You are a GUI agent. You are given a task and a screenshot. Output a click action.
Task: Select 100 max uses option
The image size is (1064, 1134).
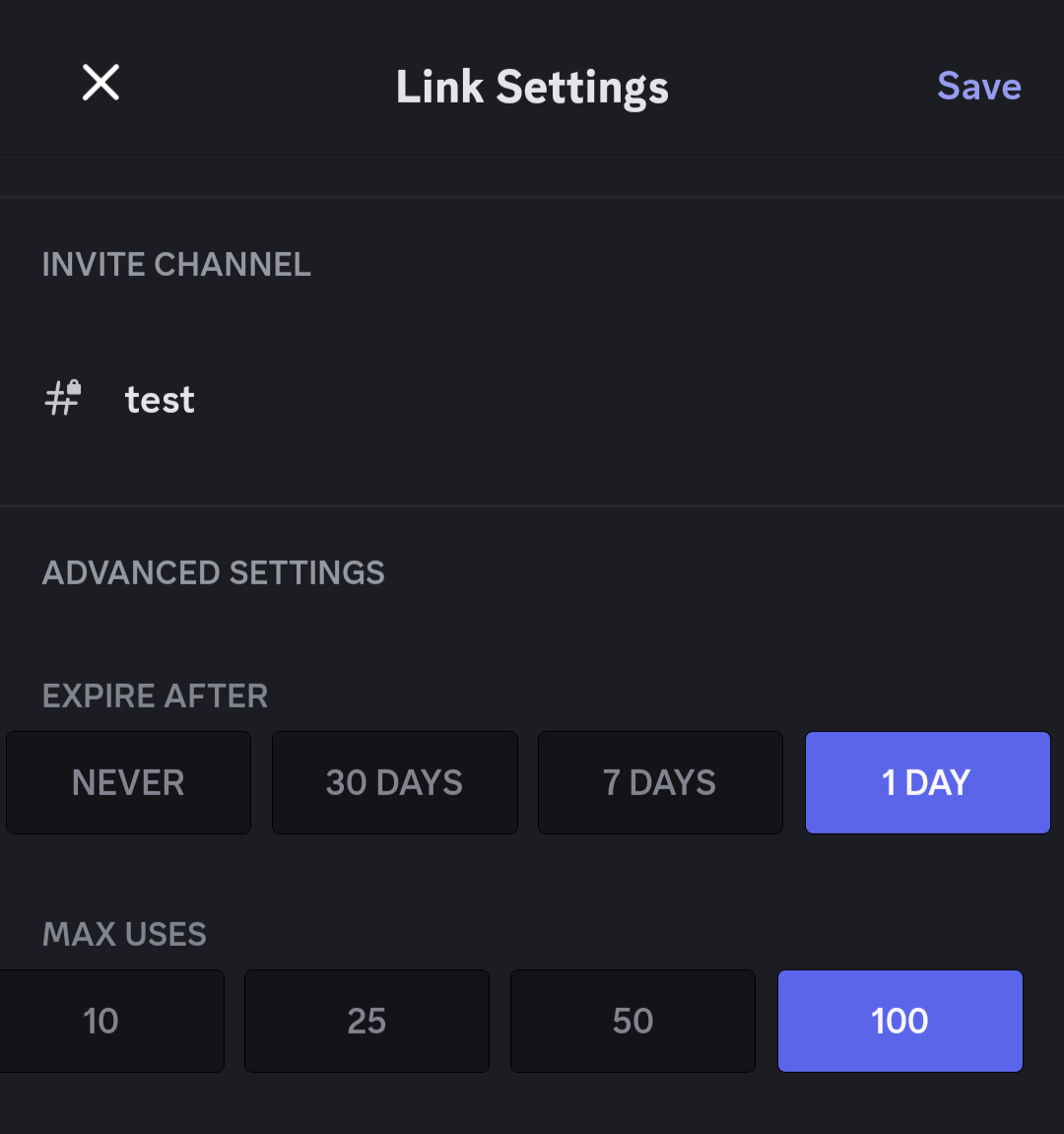tap(899, 1022)
